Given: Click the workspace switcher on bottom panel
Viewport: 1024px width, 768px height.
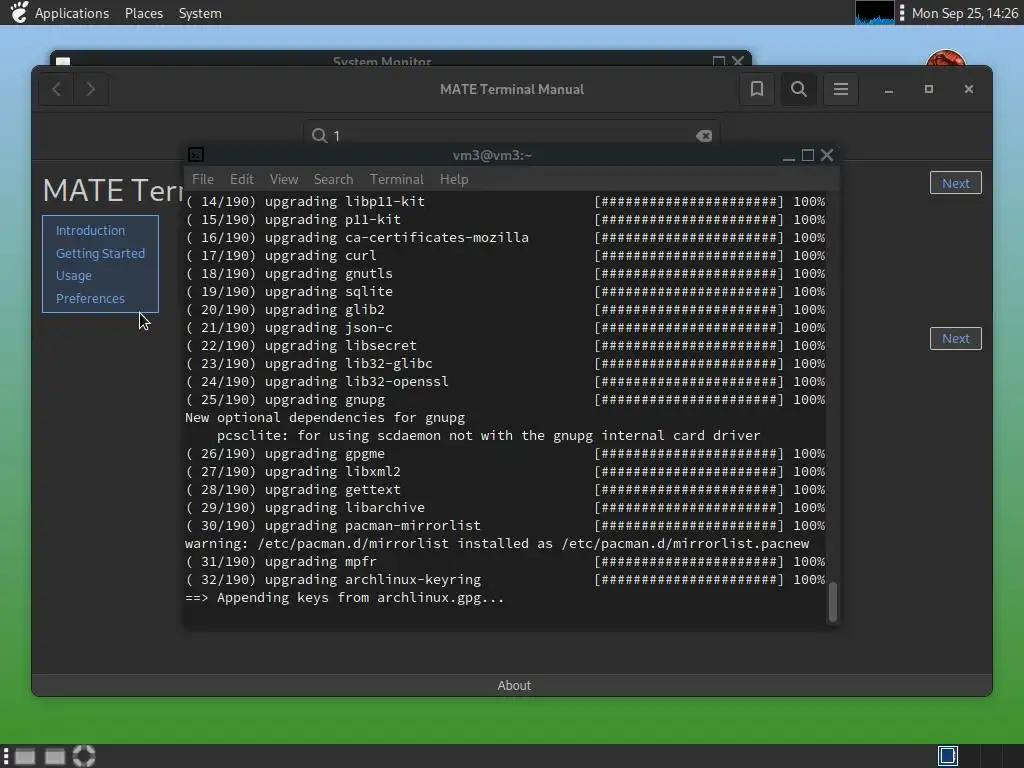Looking at the screenshot, I should click(948, 756).
